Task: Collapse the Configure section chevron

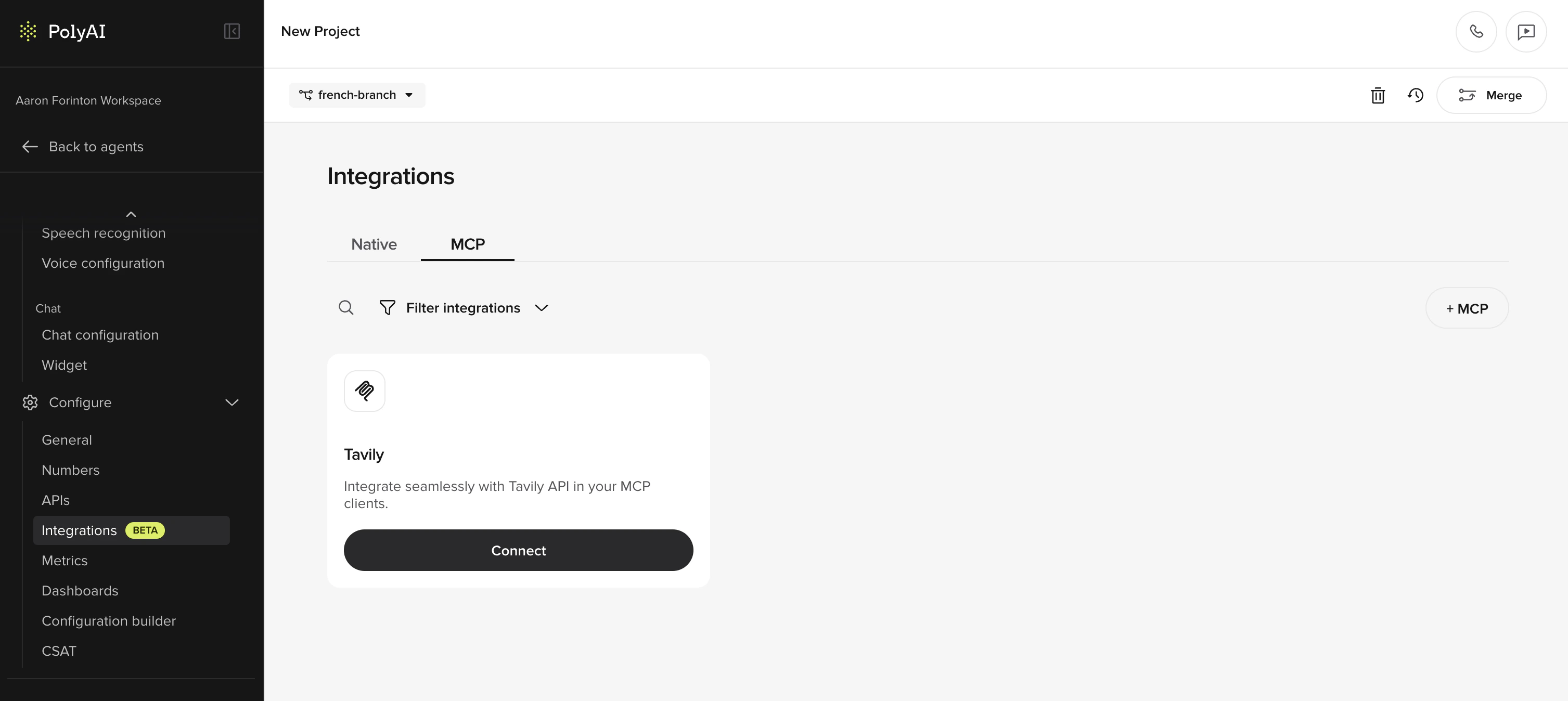Action: pos(232,402)
